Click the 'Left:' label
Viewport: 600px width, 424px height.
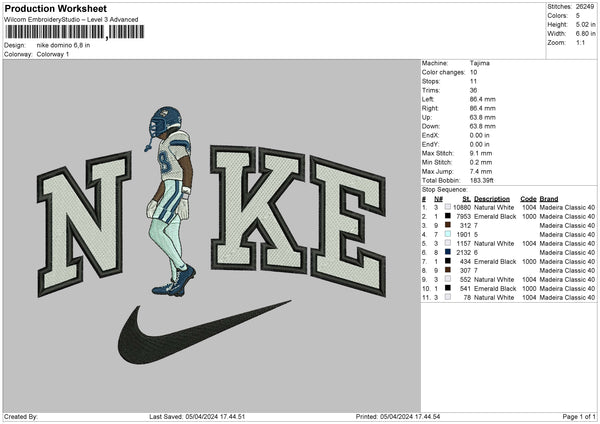click(427, 99)
